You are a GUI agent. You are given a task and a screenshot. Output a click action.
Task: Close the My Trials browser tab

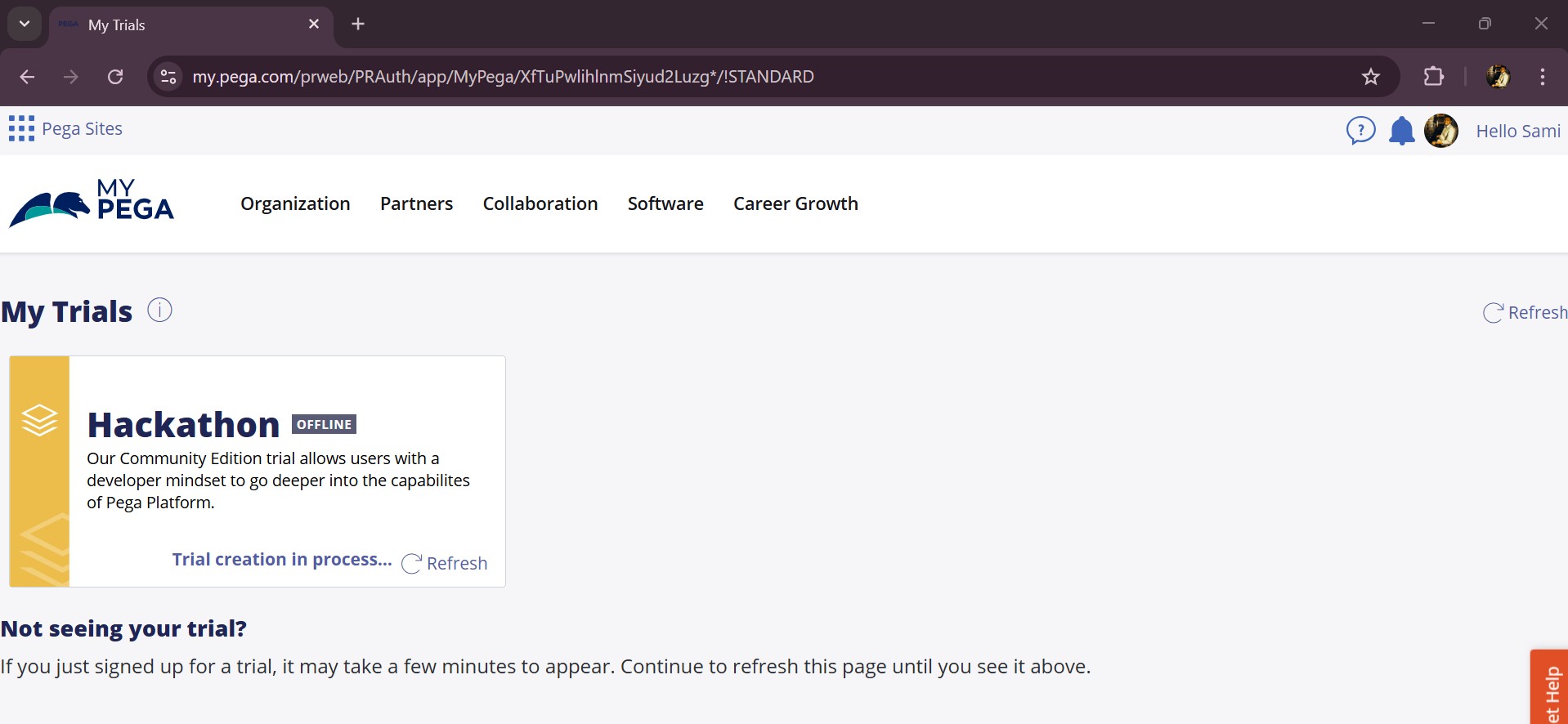[314, 25]
